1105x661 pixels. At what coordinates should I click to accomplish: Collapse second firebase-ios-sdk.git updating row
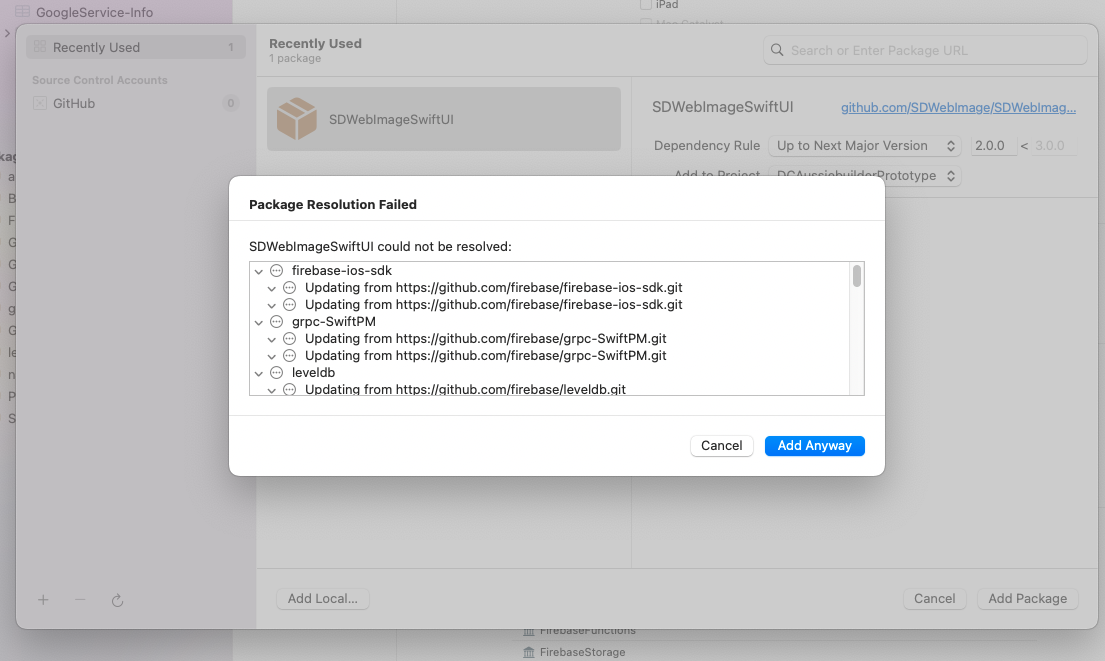click(x=271, y=305)
